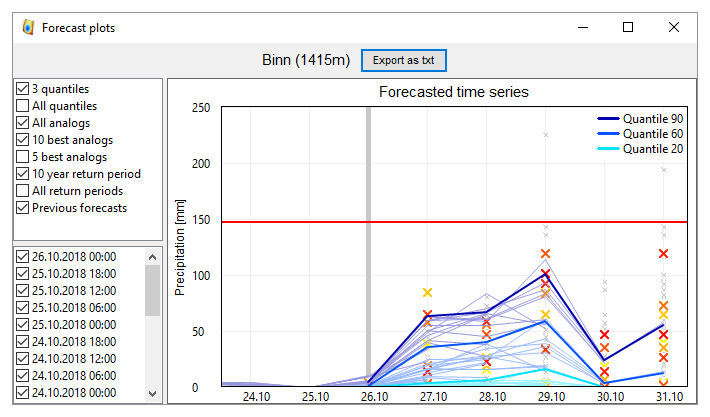This screenshot has height=417, width=710.
Task: Enable the All quantiles checkbox
Action: tap(23, 106)
